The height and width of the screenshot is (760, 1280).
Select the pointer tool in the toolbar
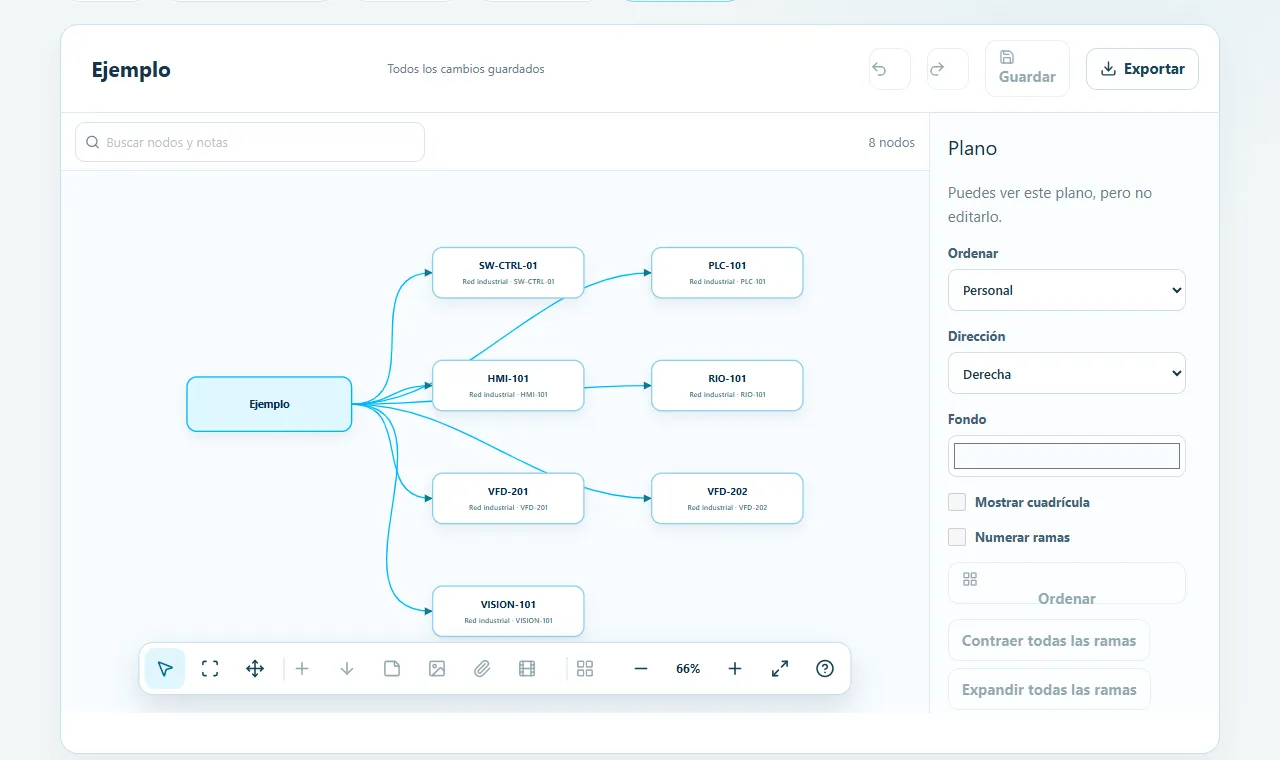[x=165, y=669]
